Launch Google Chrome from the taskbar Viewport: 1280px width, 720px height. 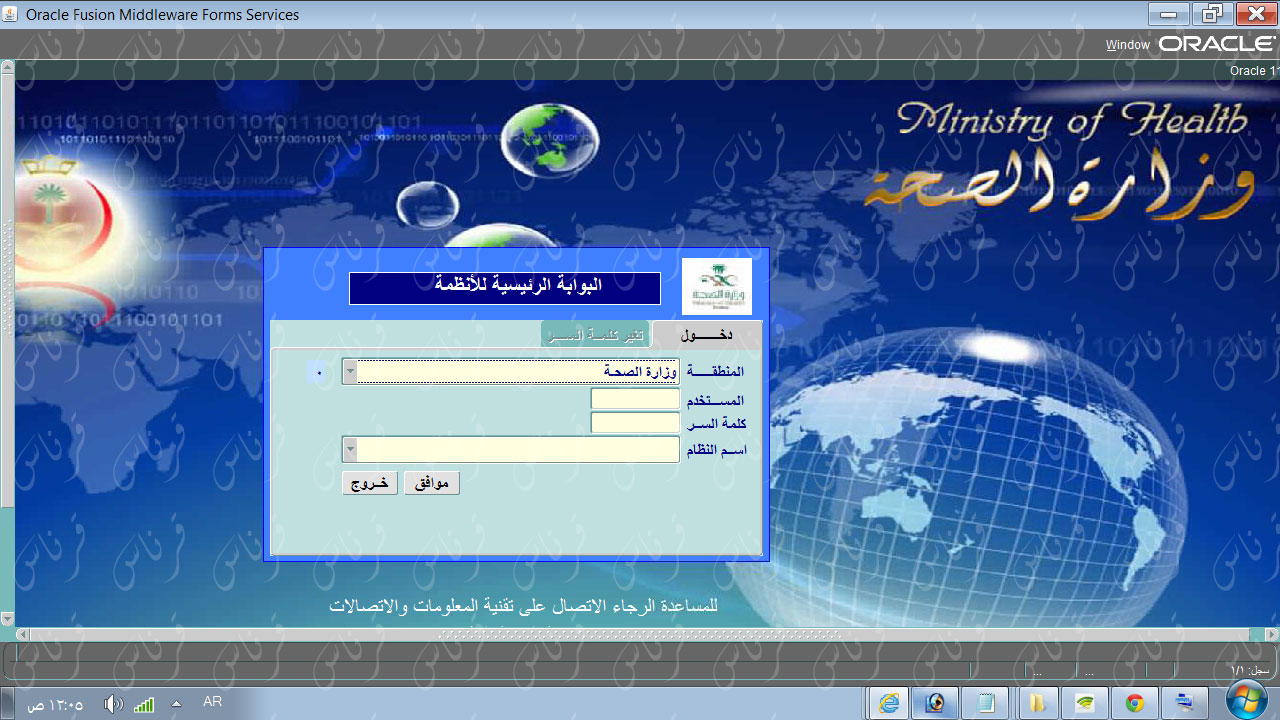point(1135,703)
